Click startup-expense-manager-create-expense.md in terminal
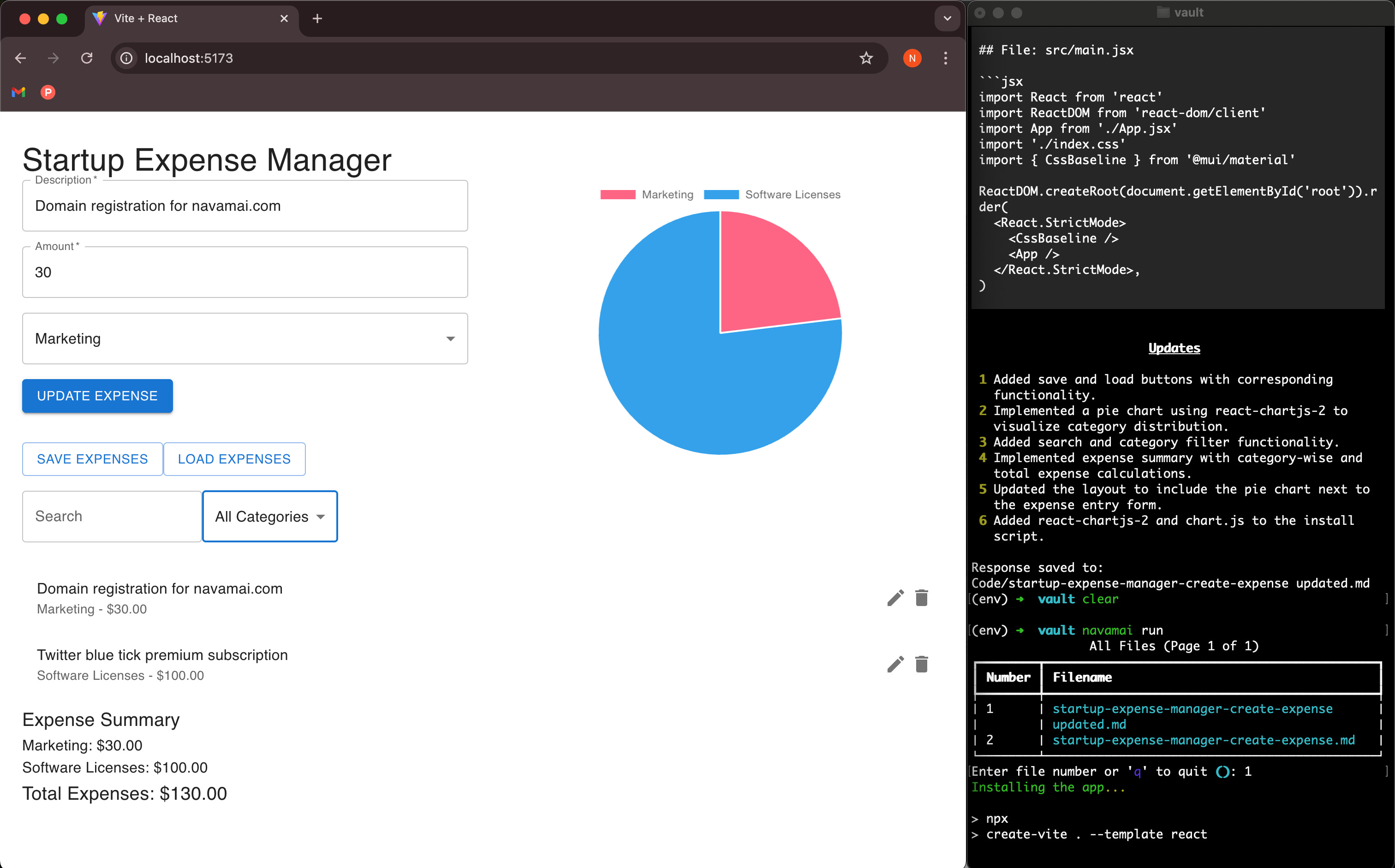The image size is (1395, 868). click(1203, 740)
